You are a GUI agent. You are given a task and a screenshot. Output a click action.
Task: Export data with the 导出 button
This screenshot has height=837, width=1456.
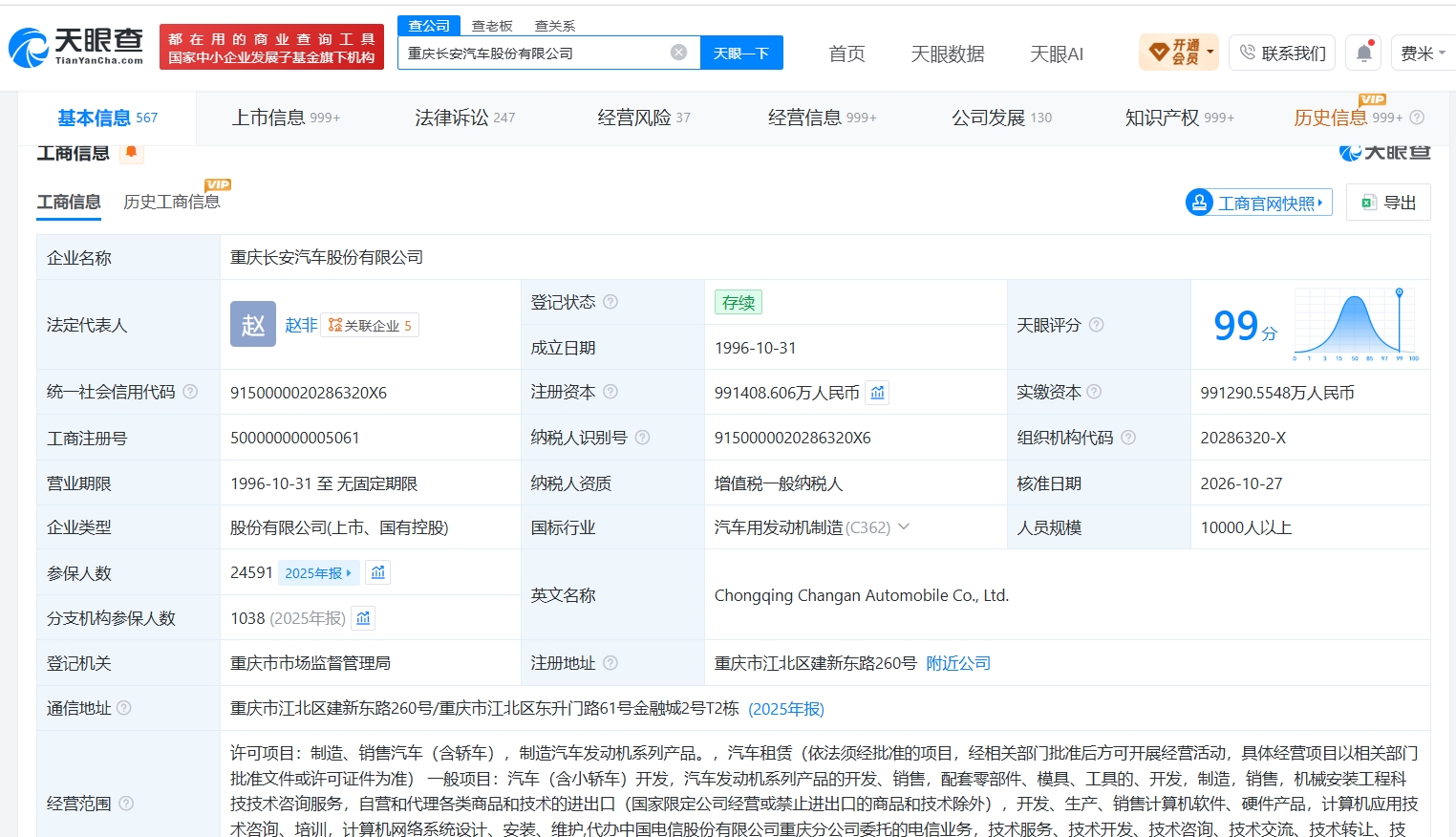(1388, 203)
